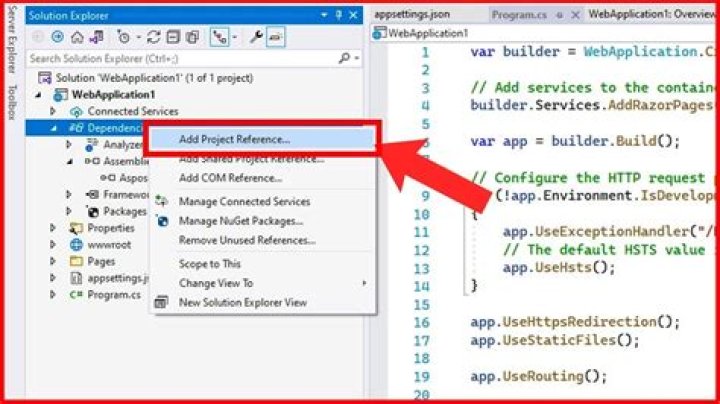This screenshot has height=404, width=720.
Task: Expand the Packages node
Action: 68,211
